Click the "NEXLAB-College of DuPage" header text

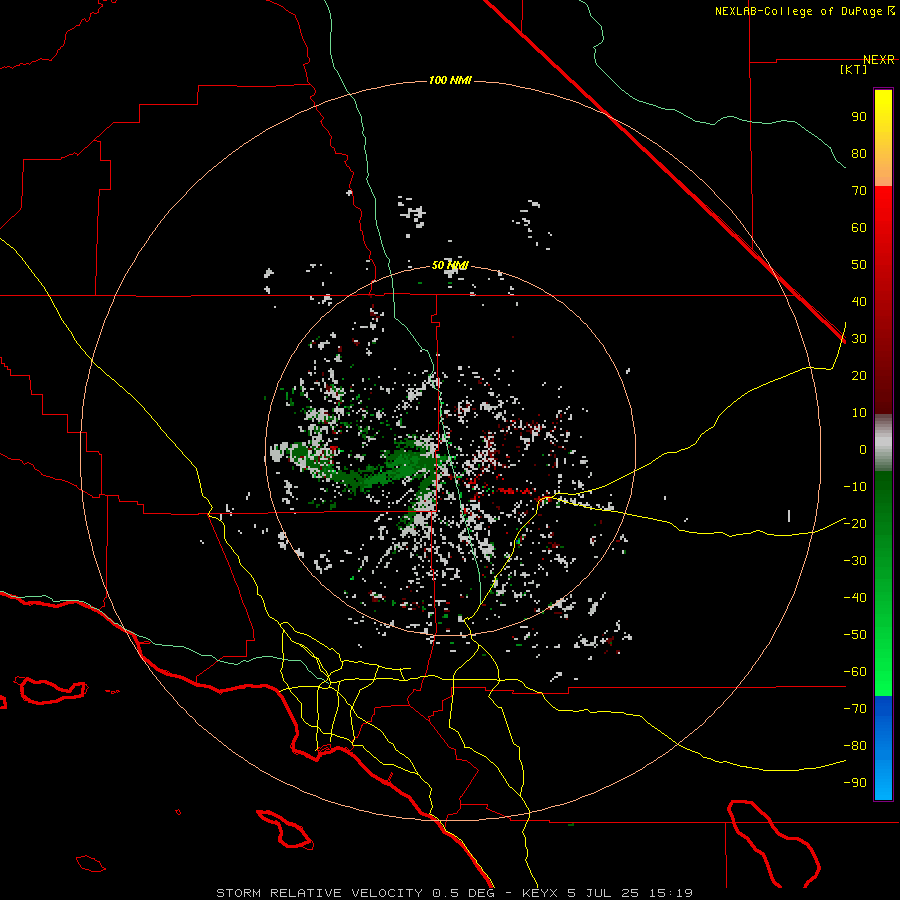800,11
